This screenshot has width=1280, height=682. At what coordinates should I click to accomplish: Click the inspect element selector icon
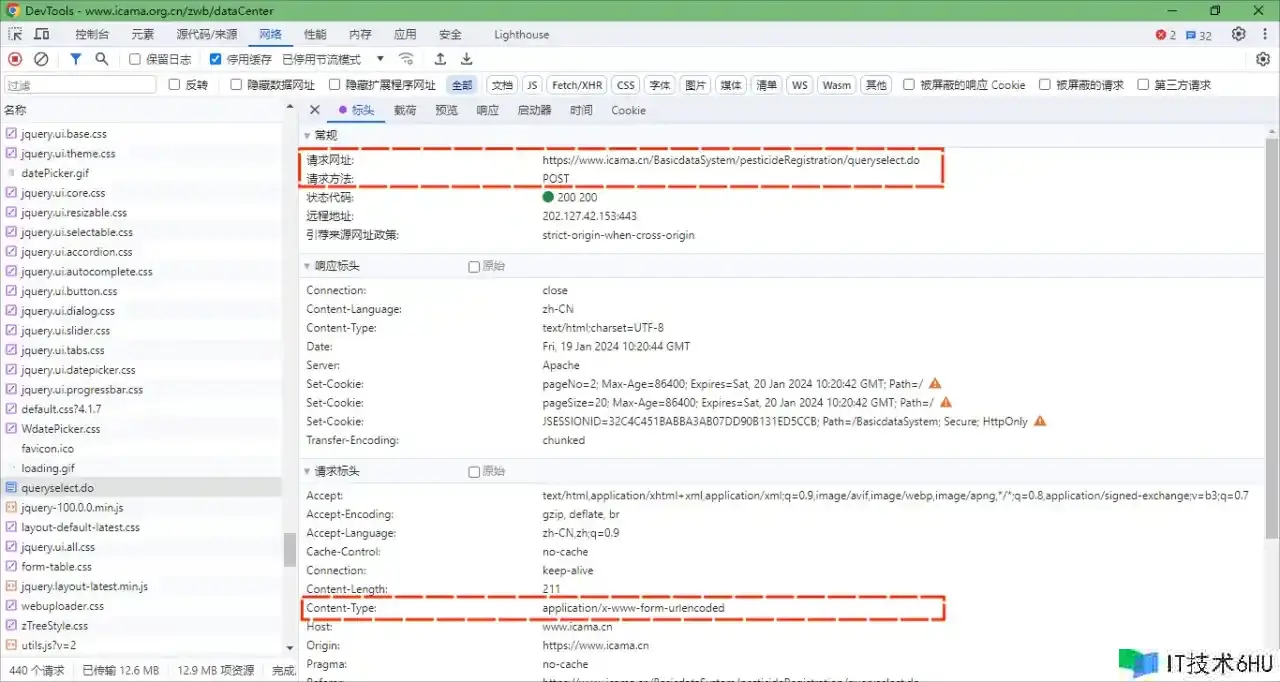click(15, 34)
